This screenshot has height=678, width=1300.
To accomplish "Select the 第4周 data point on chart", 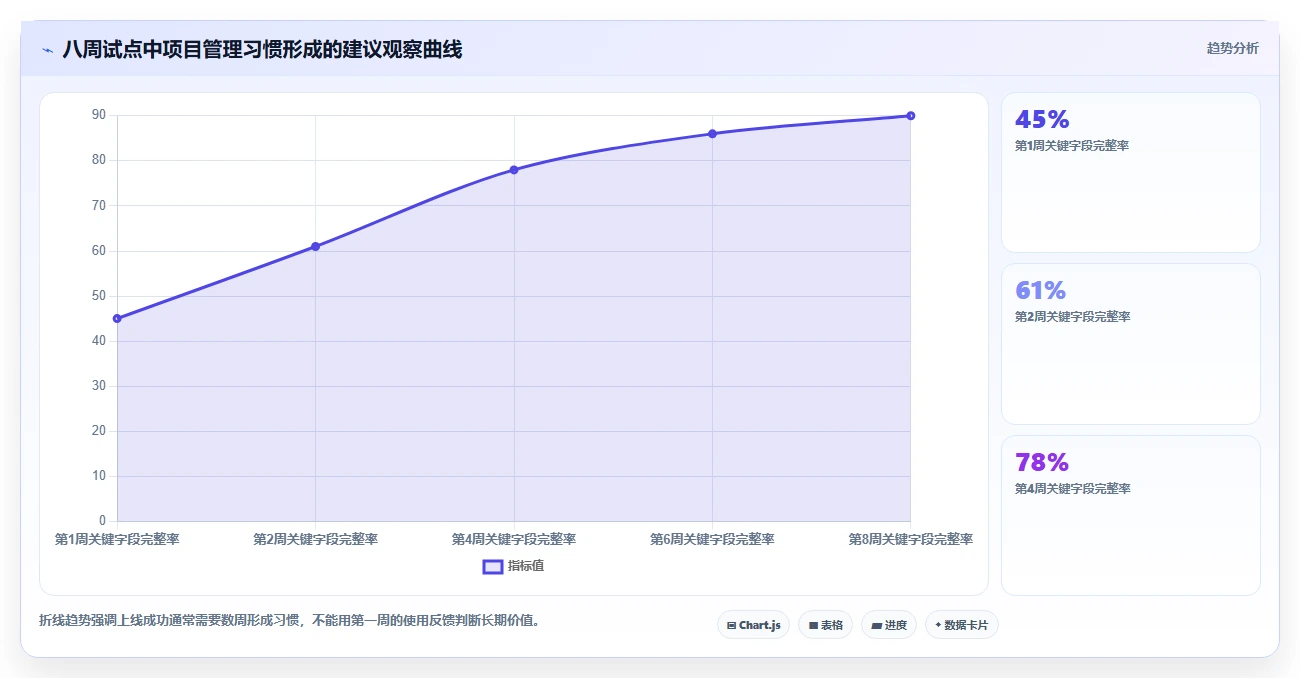I will tap(514, 170).
